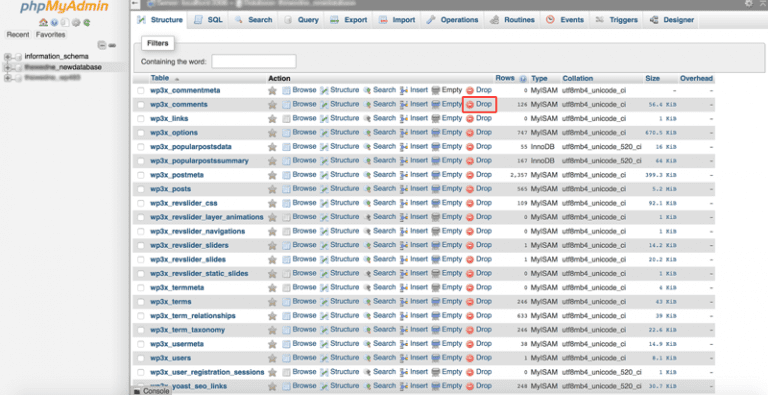Click Drop icon for wp3x_comments
Image resolution: width=768 pixels, height=395 pixels.
[470, 104]
